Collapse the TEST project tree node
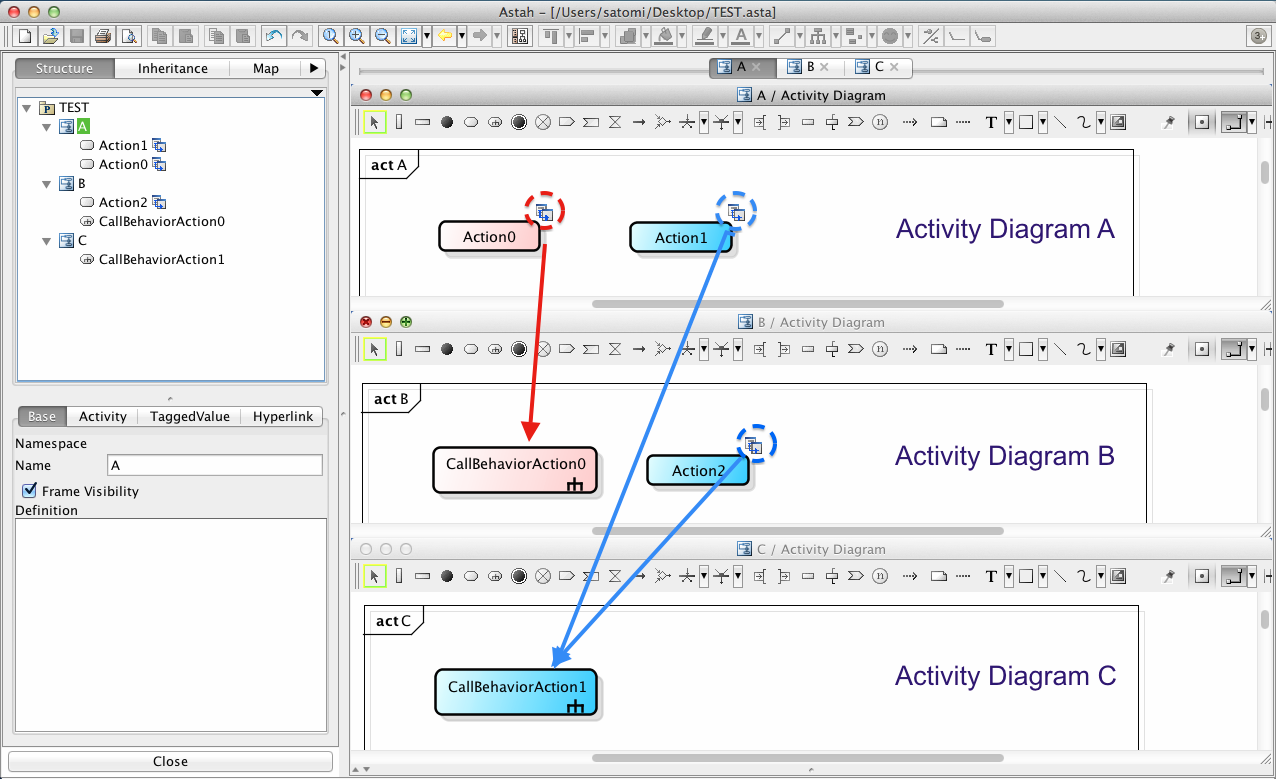The image size is (1276, 779). point(26,108)
